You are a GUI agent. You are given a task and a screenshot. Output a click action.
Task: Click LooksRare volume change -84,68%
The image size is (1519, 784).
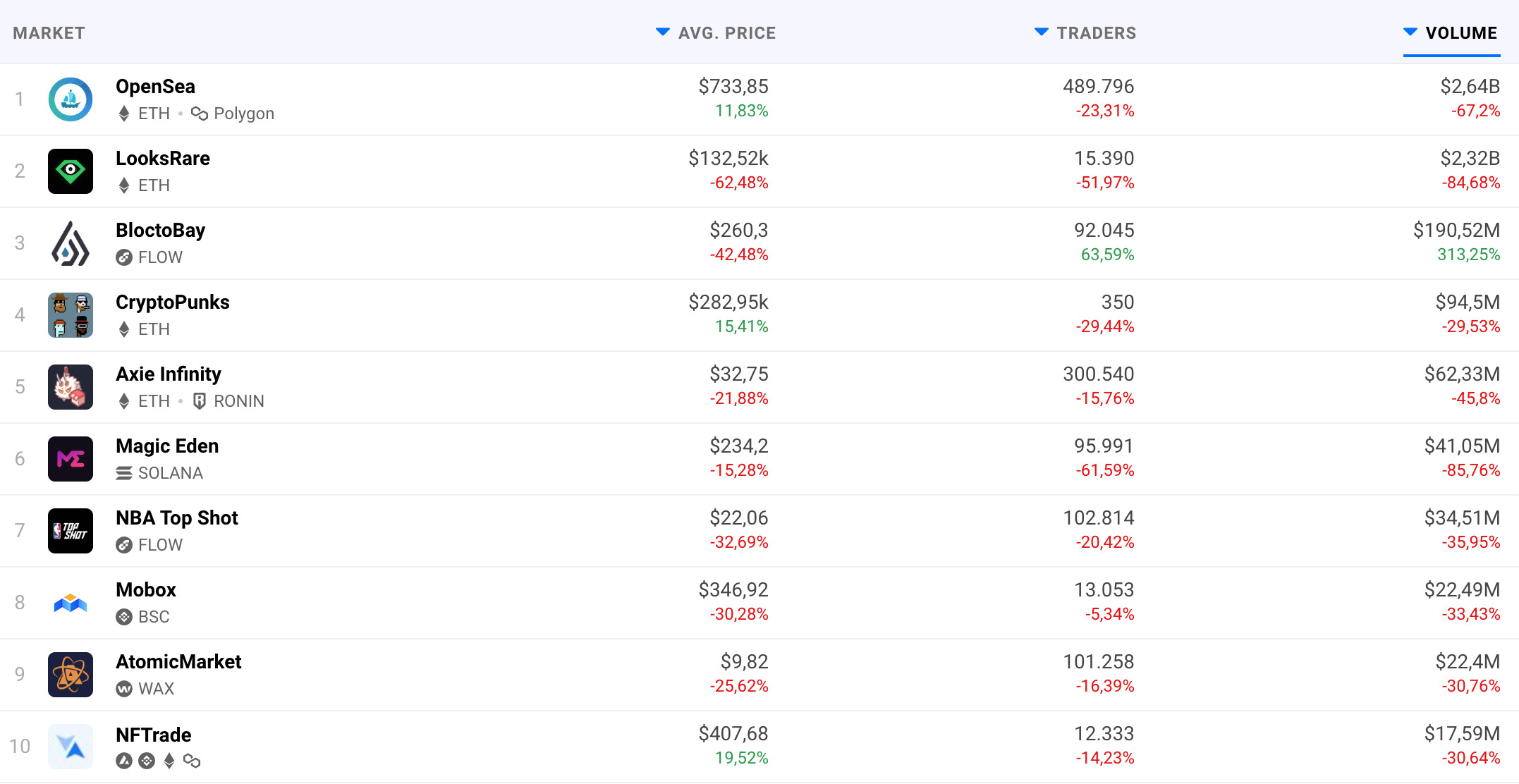pos(1471,183)
